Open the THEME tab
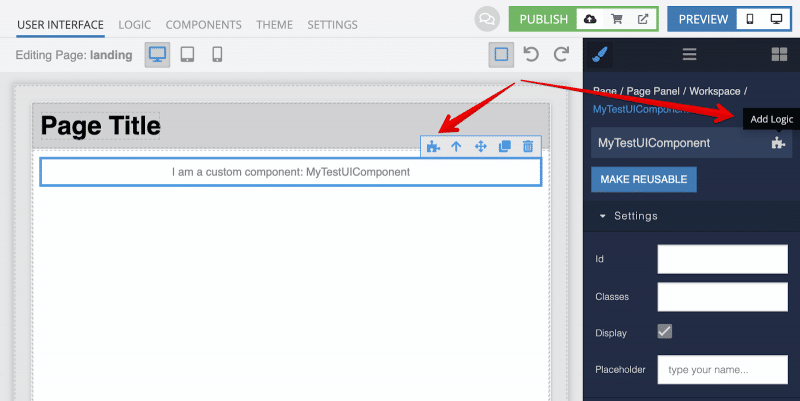The image size is (800, 401). 274,23
